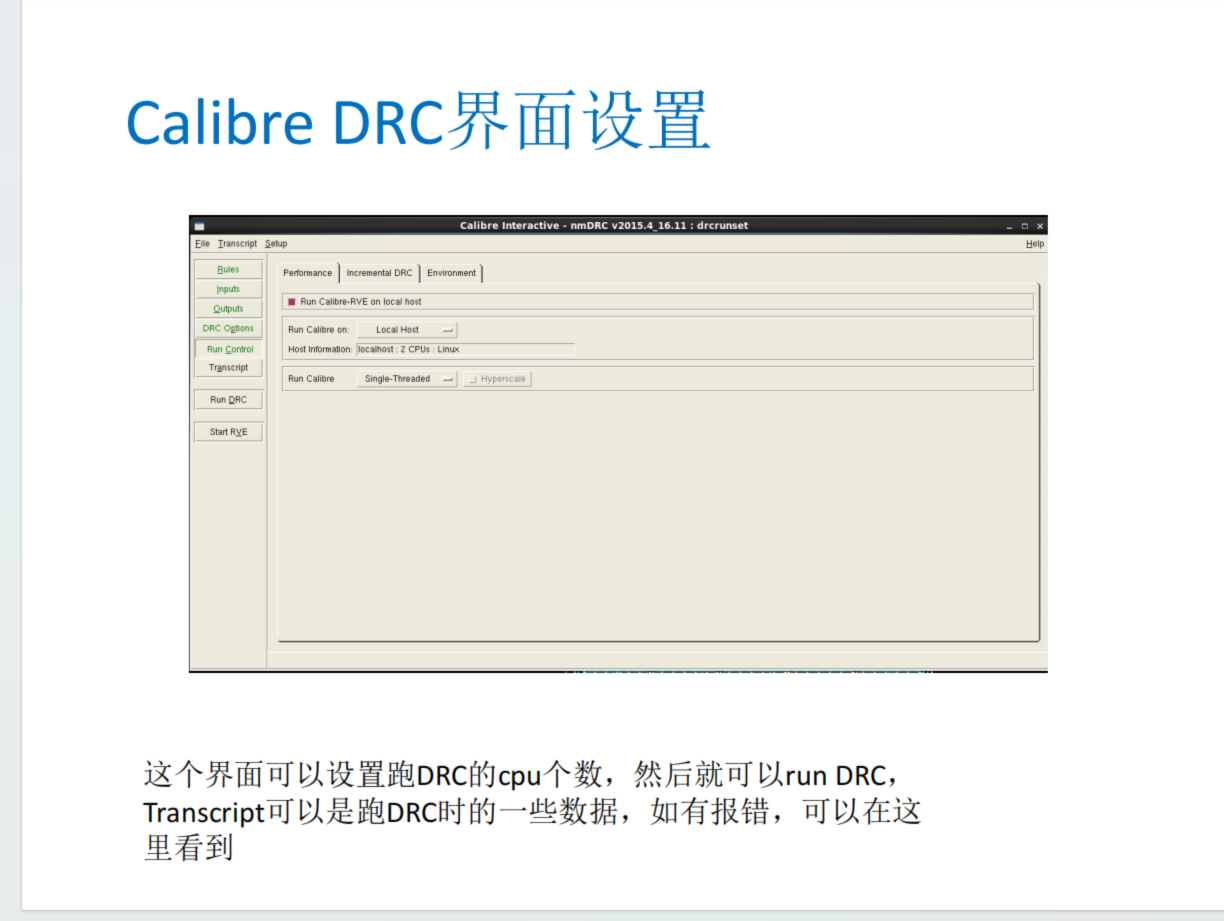The height and width of the screenshot is (921, 1224).
Task: Switch to the Environment tab
Action: [452, 273]
